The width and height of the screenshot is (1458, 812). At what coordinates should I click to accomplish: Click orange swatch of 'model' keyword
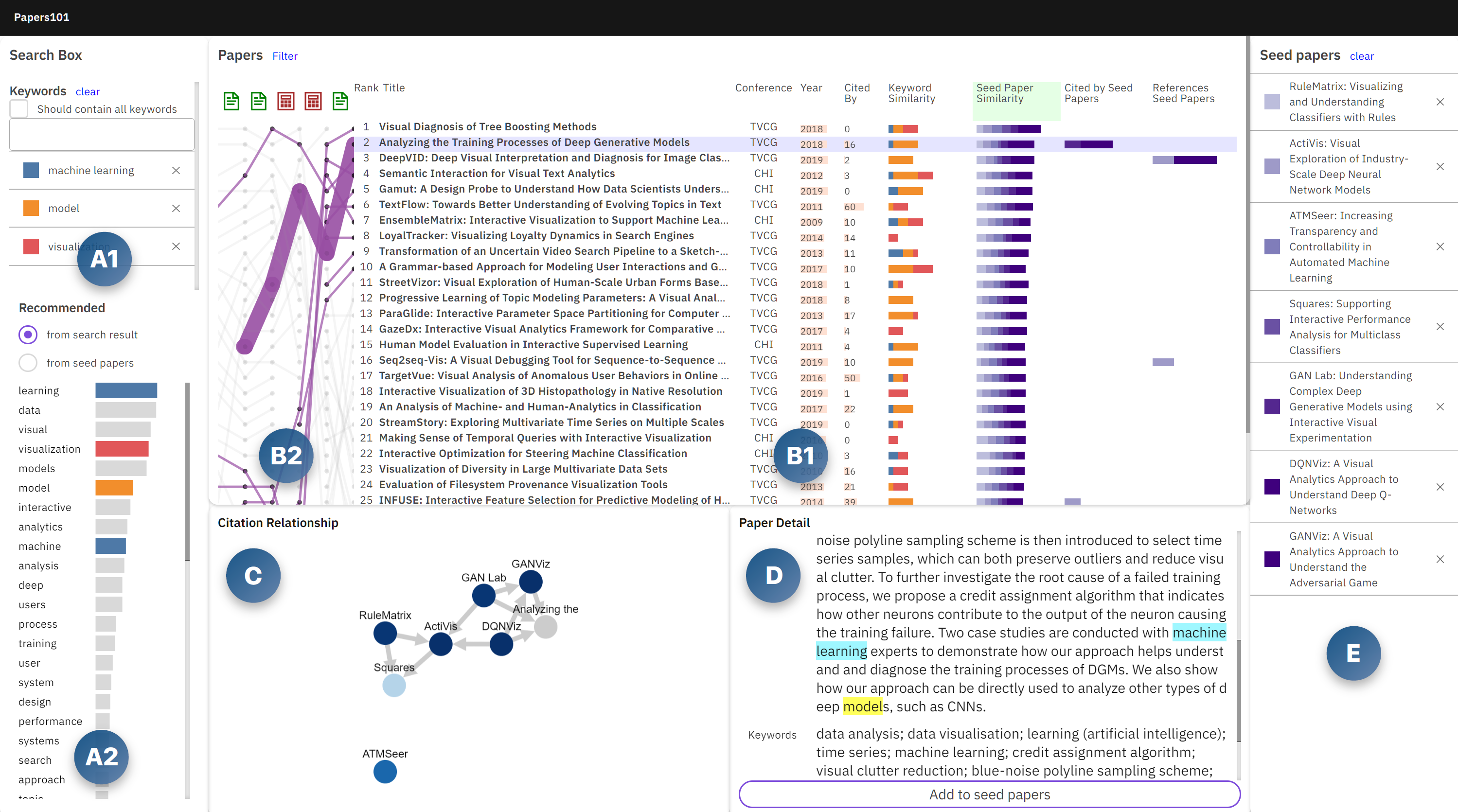pos(31,208)
